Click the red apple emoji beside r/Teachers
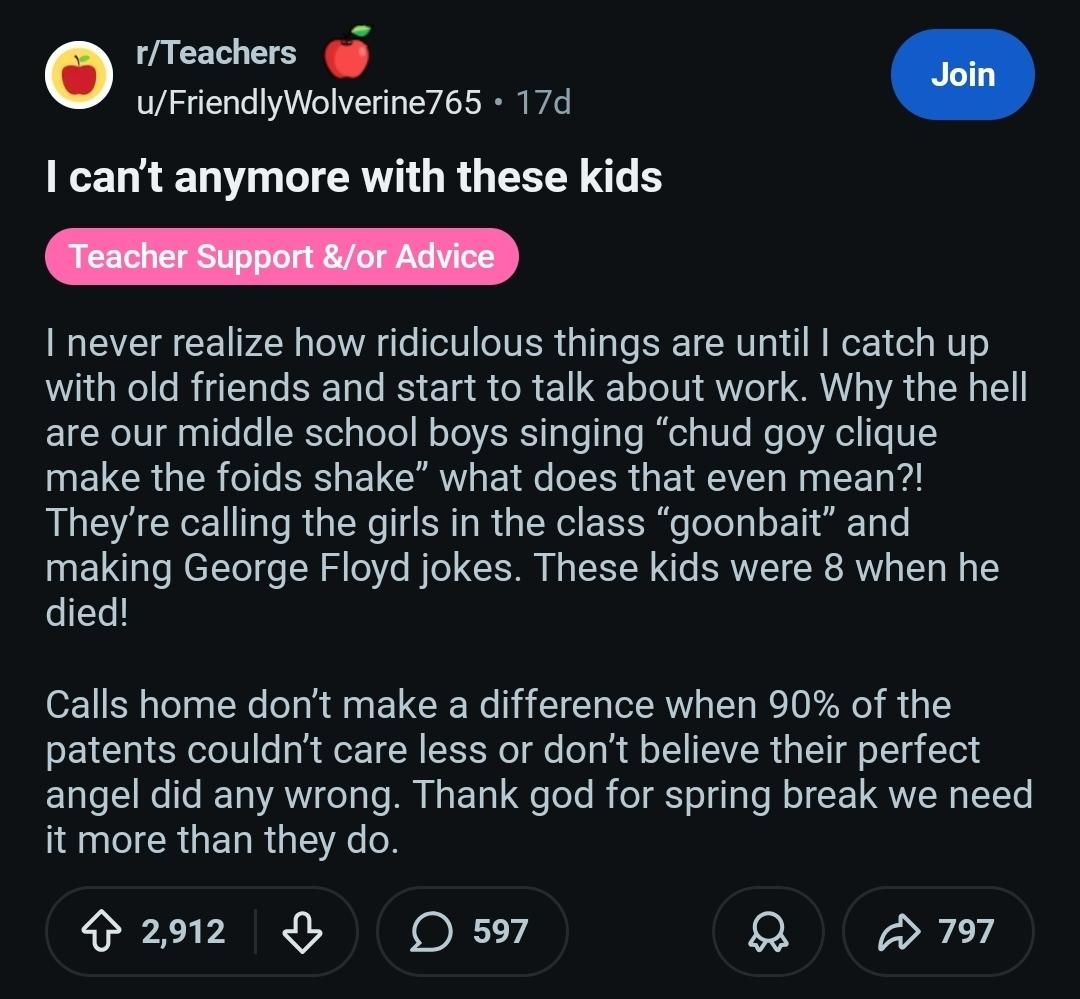 pyautogui.click(x=347, y=53)
